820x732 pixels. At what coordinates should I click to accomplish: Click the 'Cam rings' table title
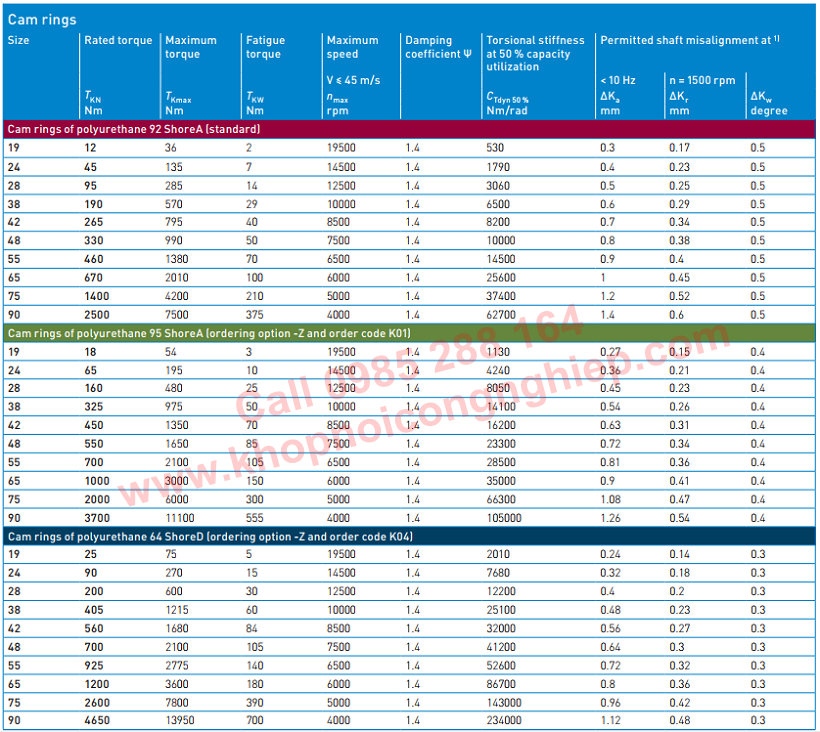[42, 19]
